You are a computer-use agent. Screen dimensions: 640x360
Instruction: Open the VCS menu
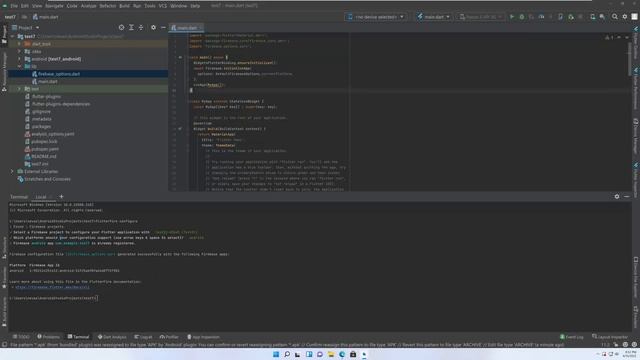[163, 6]
